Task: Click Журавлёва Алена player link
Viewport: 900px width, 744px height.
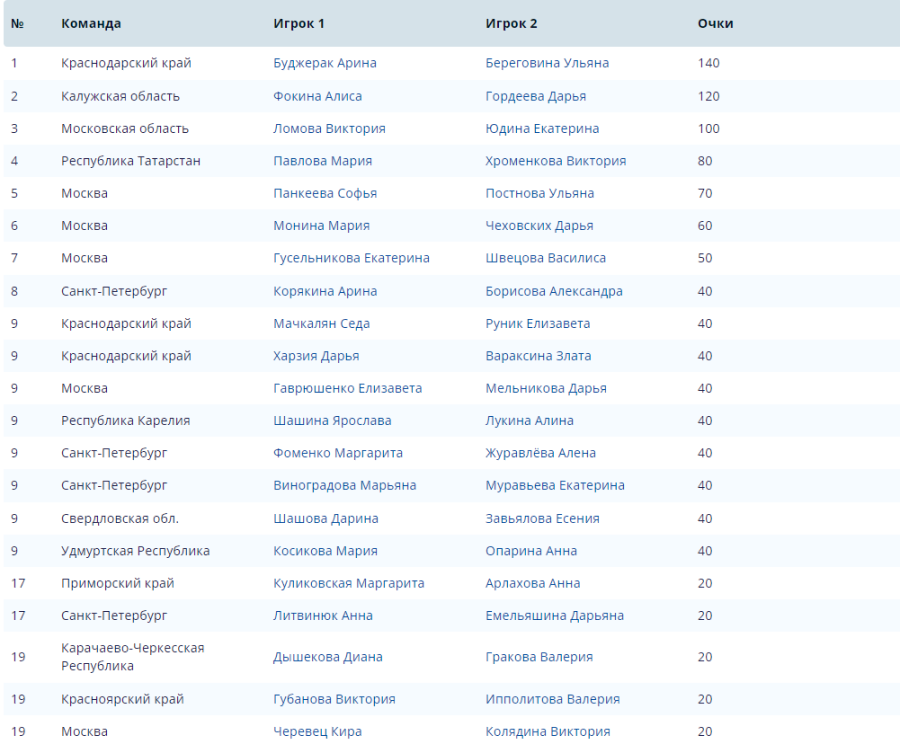Action: pyautogui.click(x=540, y=453)
